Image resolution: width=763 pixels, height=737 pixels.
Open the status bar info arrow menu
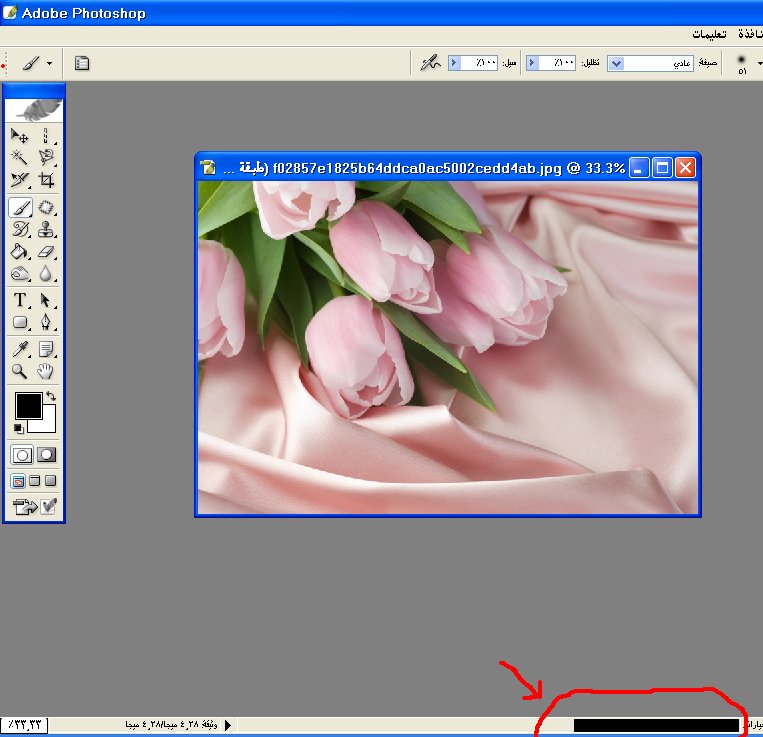tap(228, 724)
